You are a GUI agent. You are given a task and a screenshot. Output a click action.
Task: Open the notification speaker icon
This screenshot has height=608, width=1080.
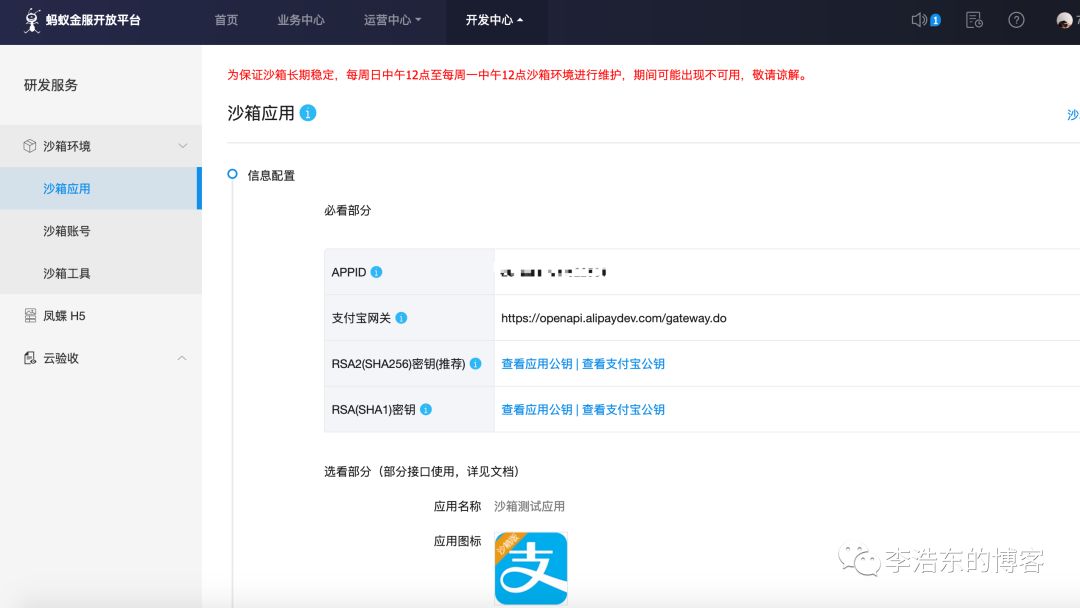919,20
